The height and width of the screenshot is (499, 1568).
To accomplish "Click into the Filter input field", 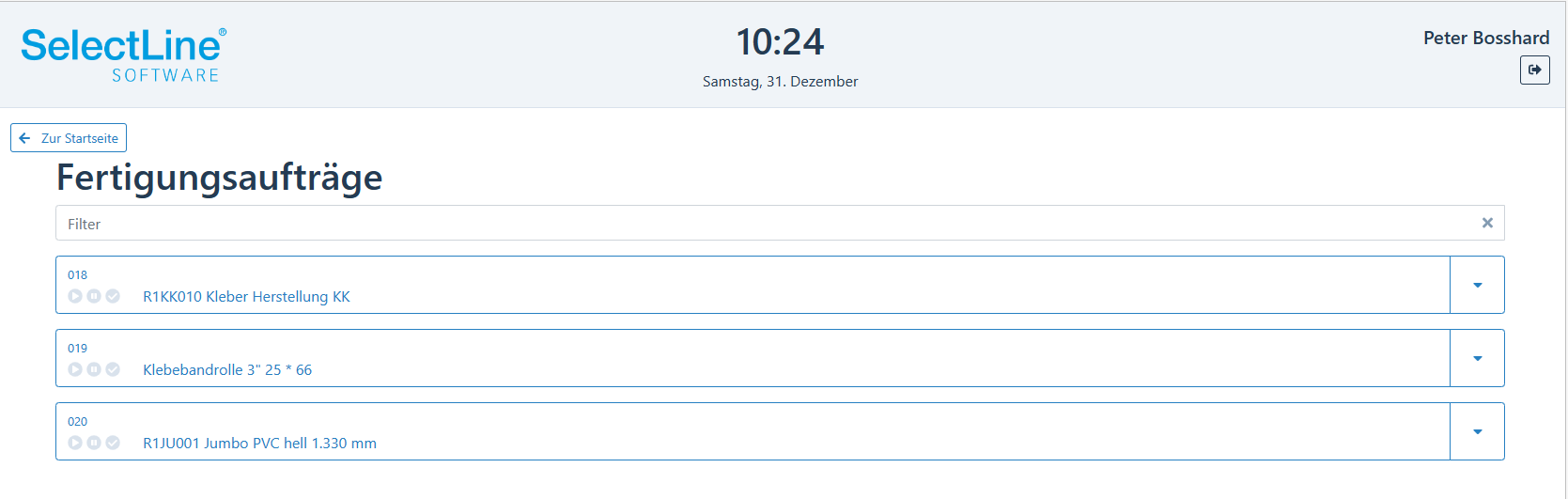I will point(766,223).
